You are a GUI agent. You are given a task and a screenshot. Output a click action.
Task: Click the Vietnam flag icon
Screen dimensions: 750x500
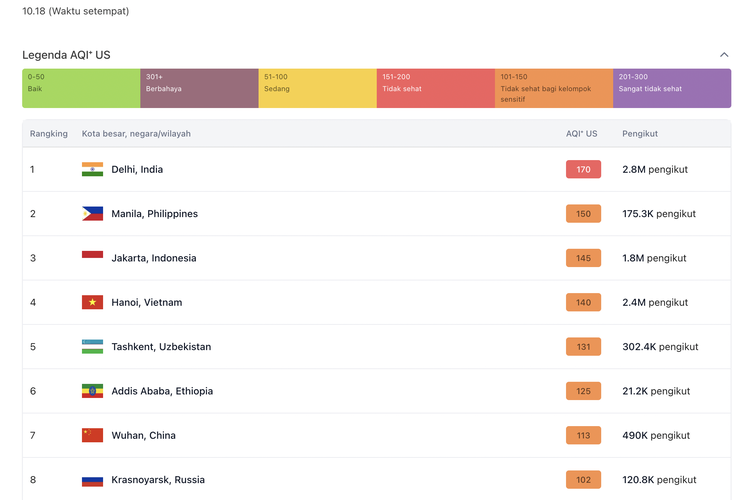92,302
